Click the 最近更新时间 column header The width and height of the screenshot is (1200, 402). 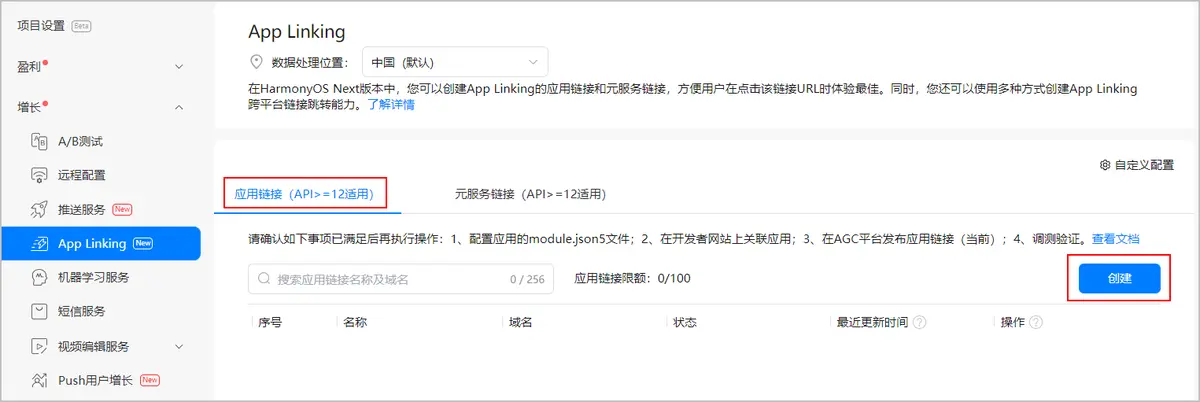tap(873, 323)
